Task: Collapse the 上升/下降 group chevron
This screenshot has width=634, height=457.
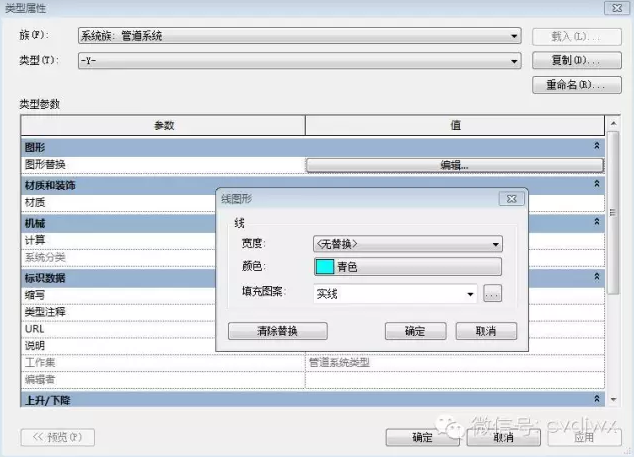Action: pyautogui.click(x=597, y=400)
